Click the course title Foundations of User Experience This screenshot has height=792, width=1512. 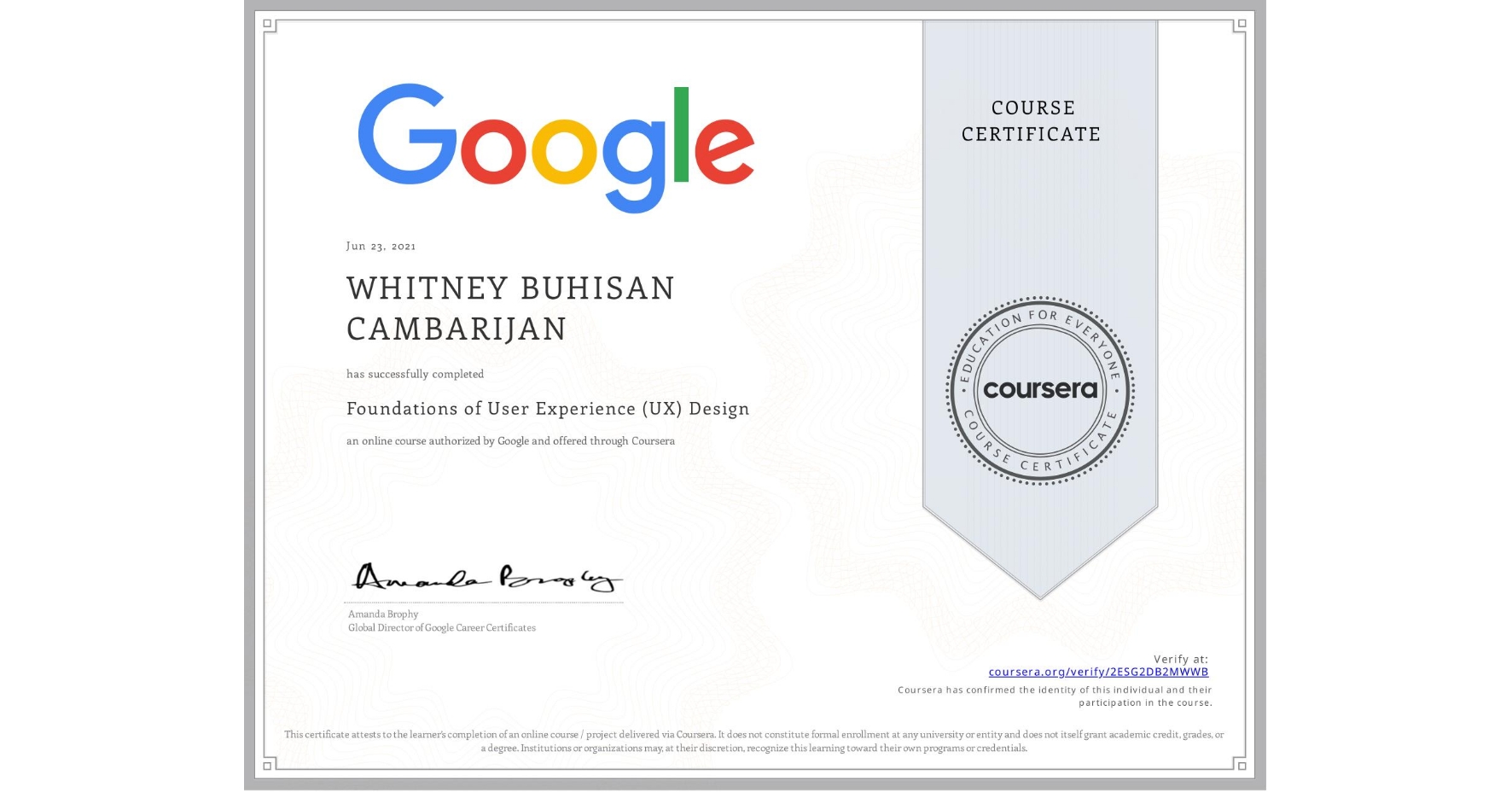click(x=547, y=409)
